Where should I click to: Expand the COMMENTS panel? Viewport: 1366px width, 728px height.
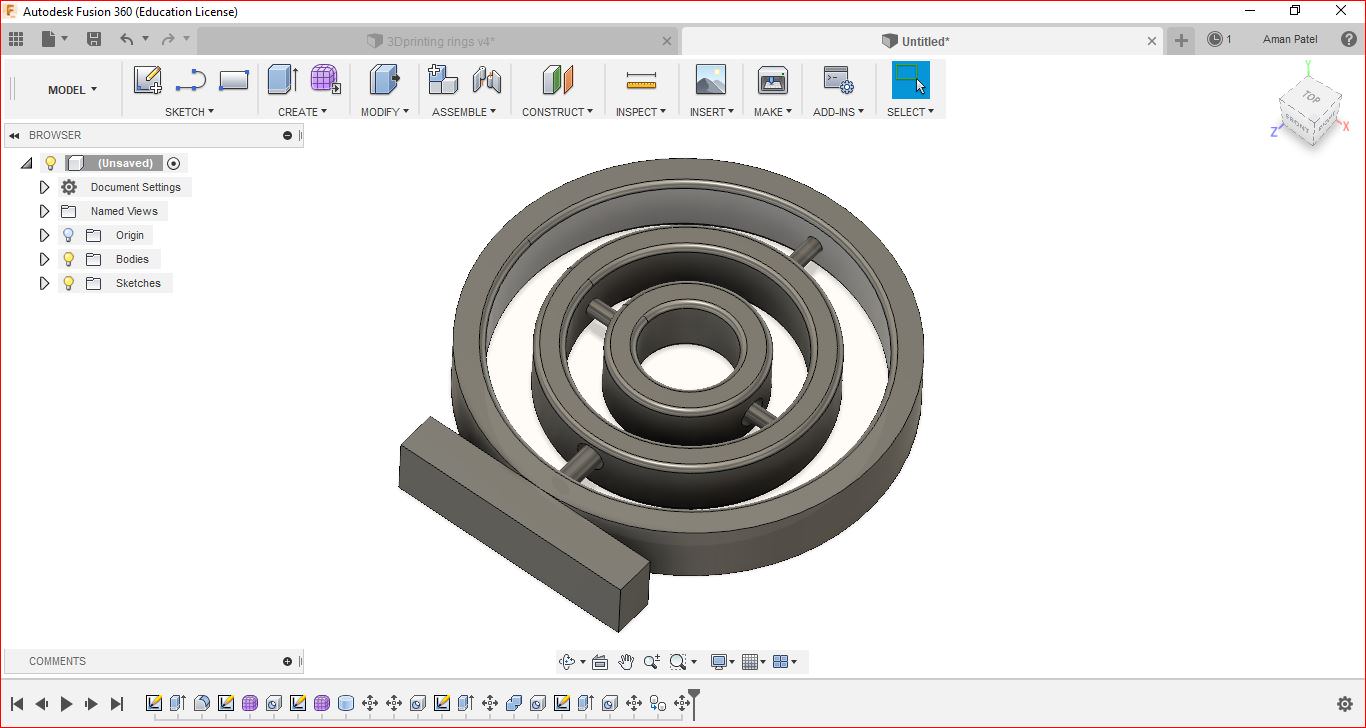point(288,661)
